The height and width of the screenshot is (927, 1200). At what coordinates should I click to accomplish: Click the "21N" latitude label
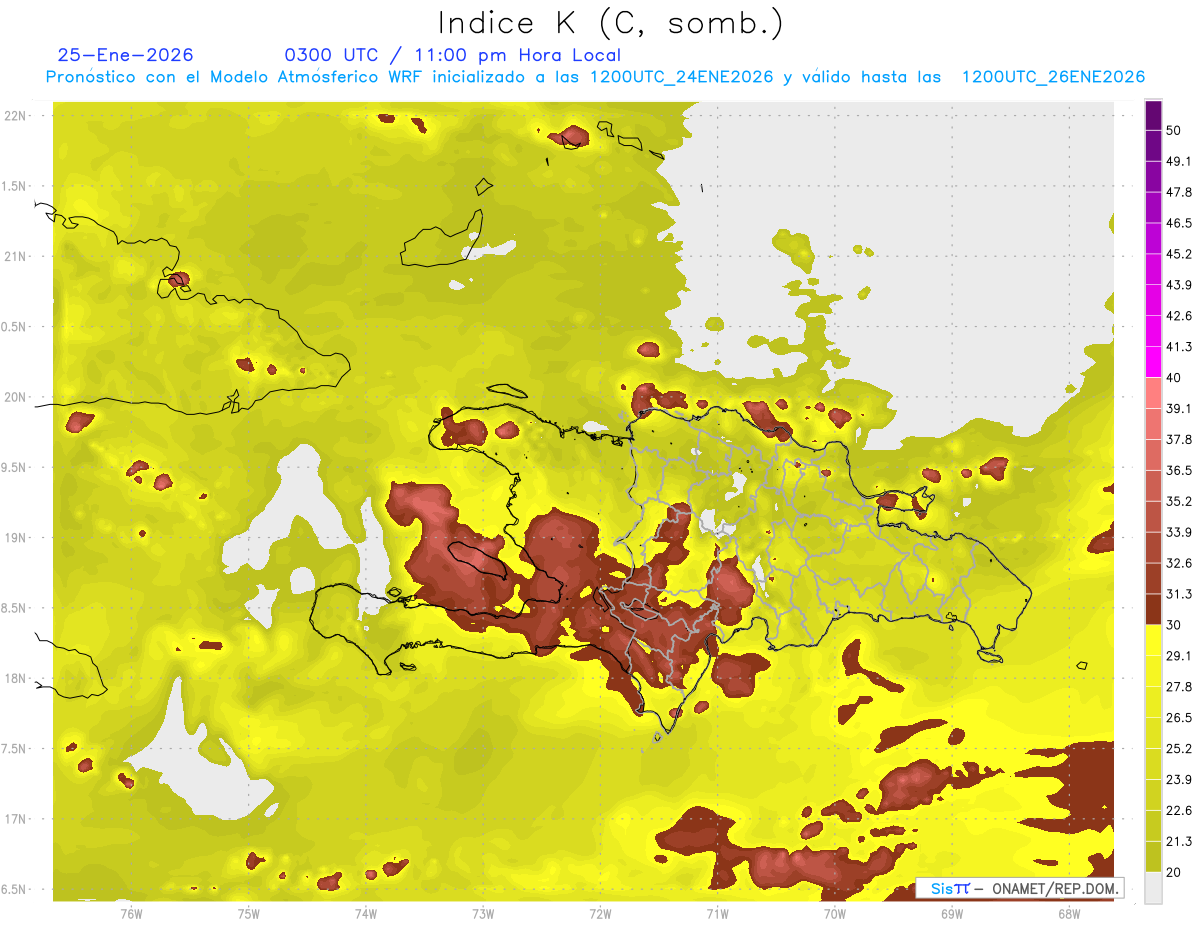[x=17, y=257]
